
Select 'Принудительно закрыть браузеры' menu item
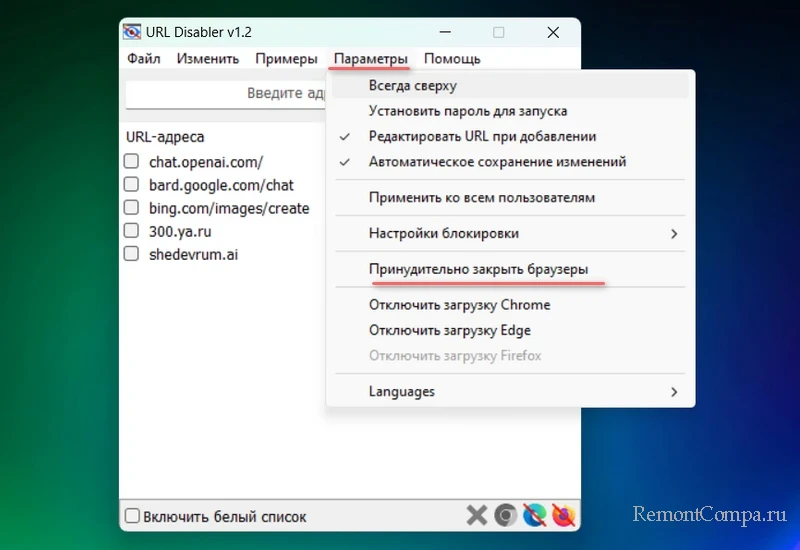pyautogui.click(x=478, y=269)
